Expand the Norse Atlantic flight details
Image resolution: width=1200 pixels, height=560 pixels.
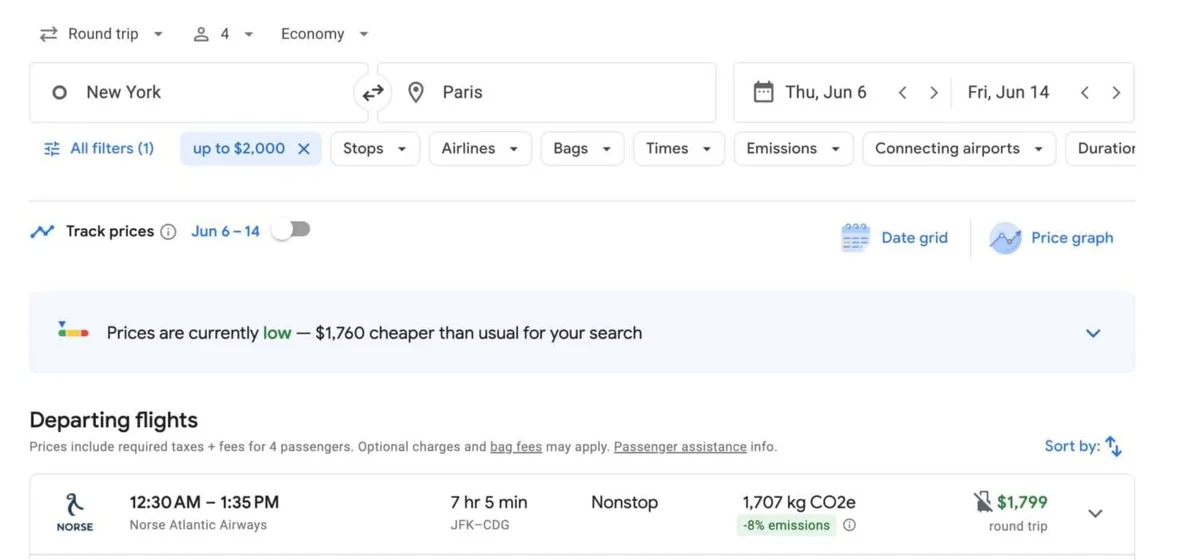click(1095, 513)
